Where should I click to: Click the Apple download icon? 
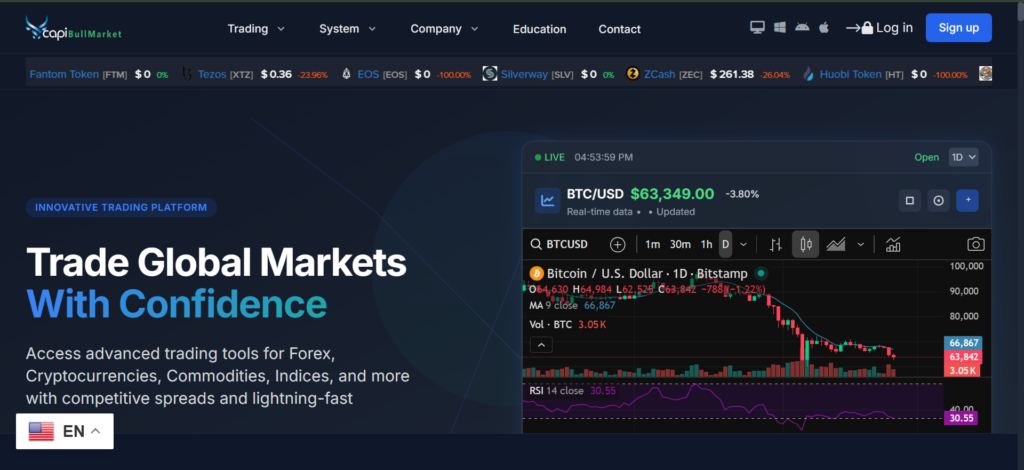[824, 27]
